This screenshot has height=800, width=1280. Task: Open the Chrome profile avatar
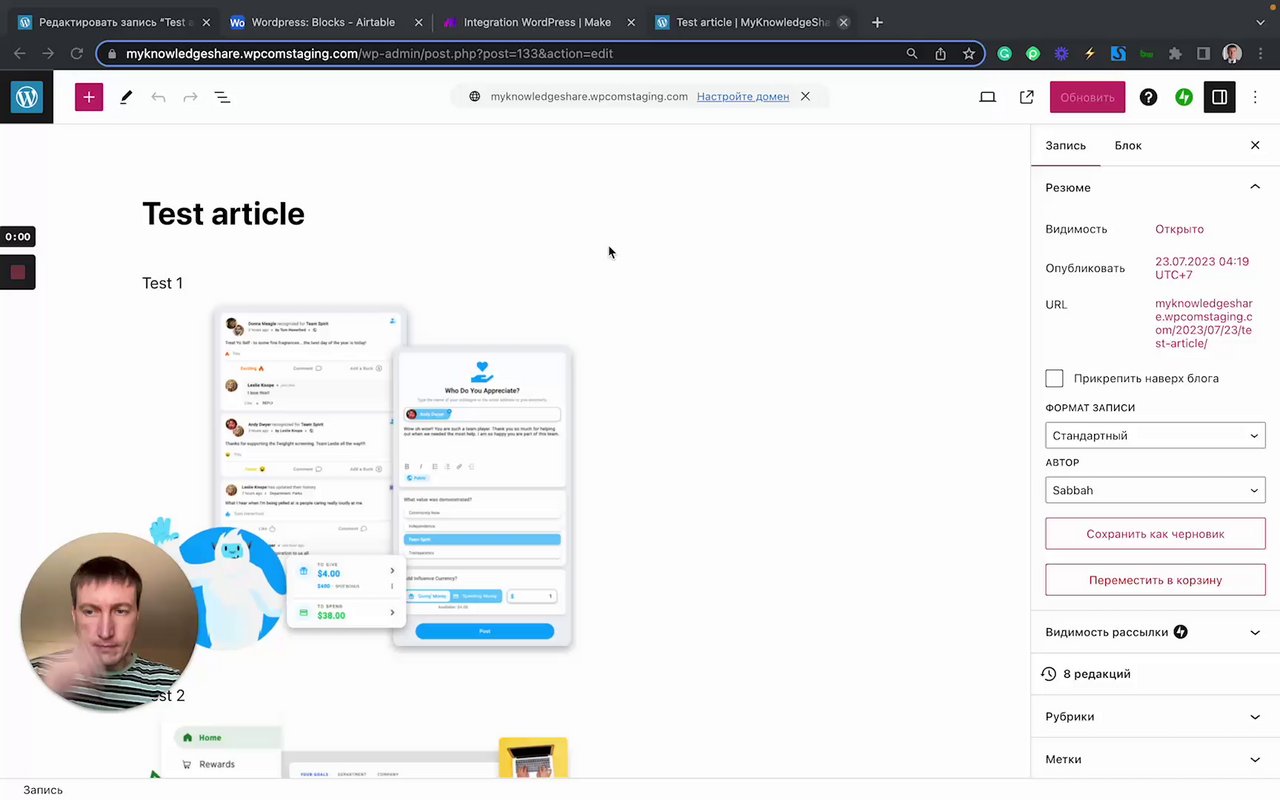[1232, 54]
